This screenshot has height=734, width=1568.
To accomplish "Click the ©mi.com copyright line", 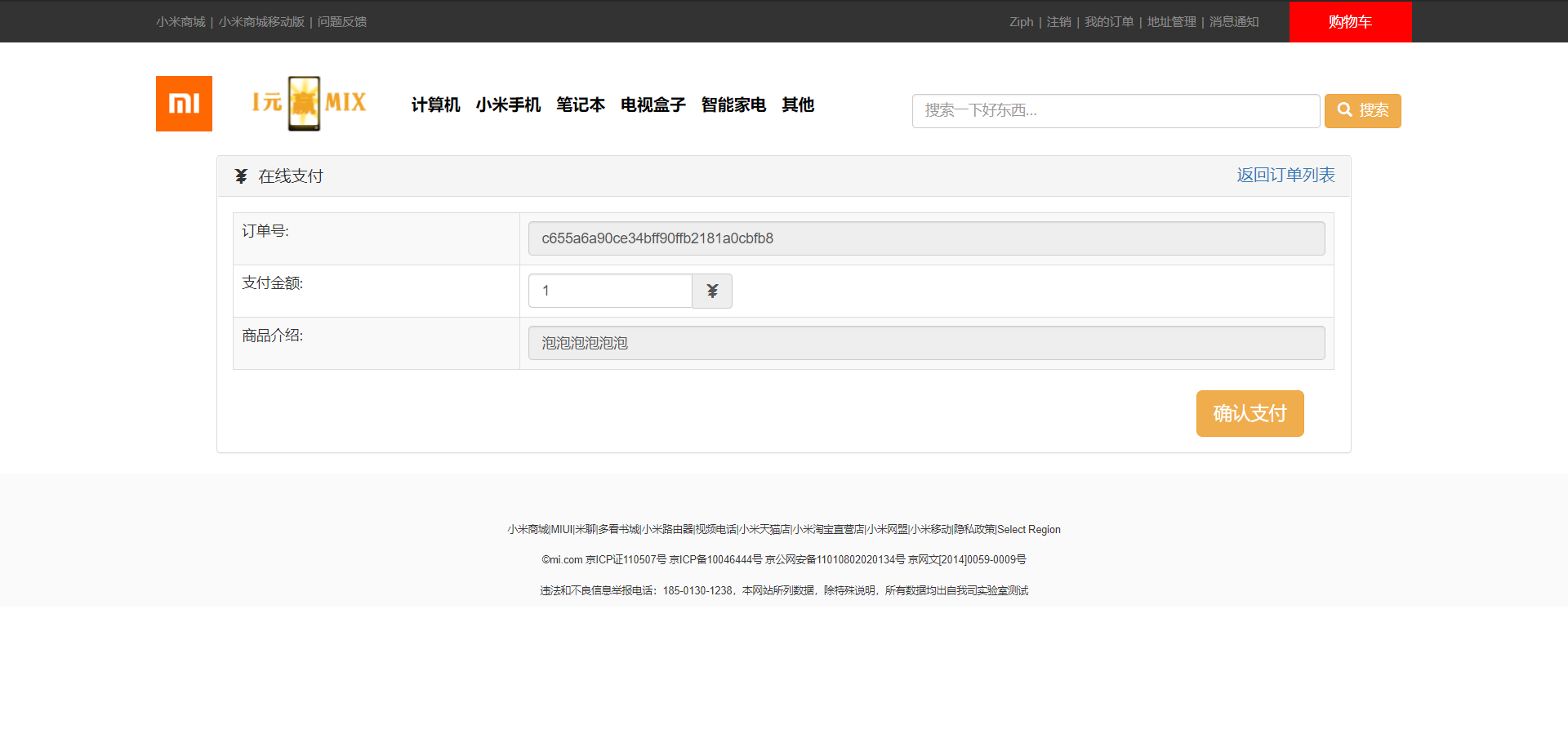I will coord(784,560).
